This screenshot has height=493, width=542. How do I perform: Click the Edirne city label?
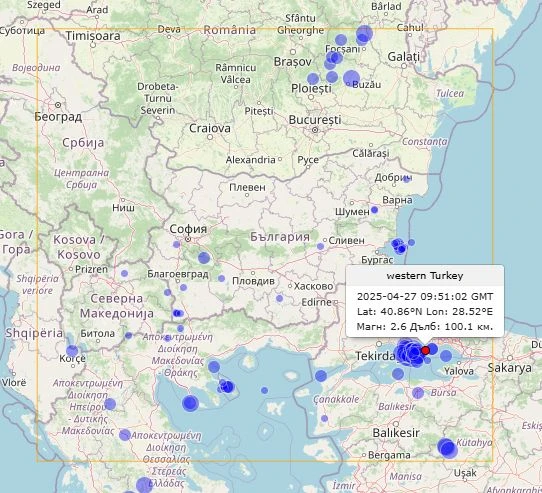tap(316, 302)
